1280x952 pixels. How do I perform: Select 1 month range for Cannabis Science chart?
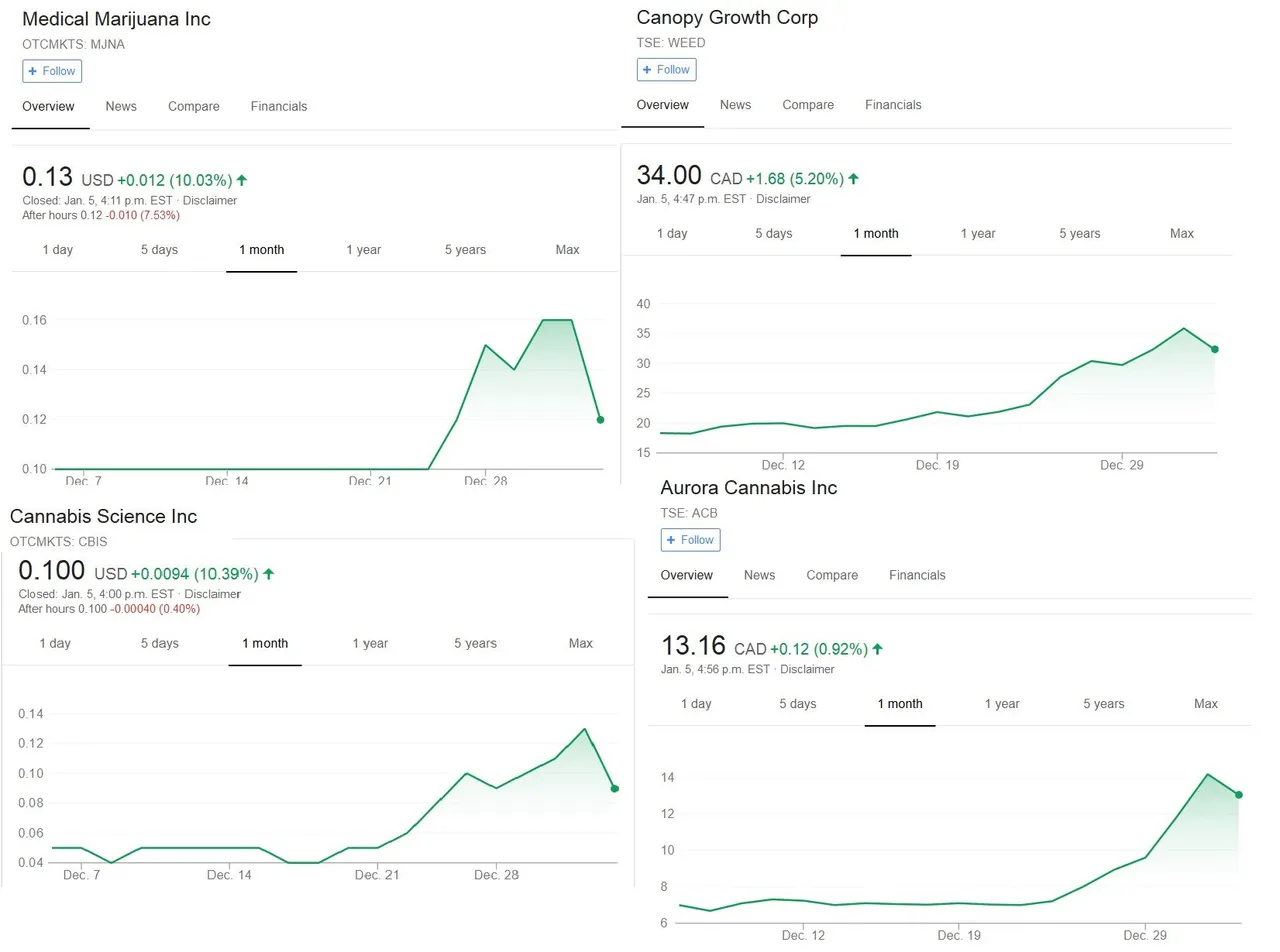point(265,643)
